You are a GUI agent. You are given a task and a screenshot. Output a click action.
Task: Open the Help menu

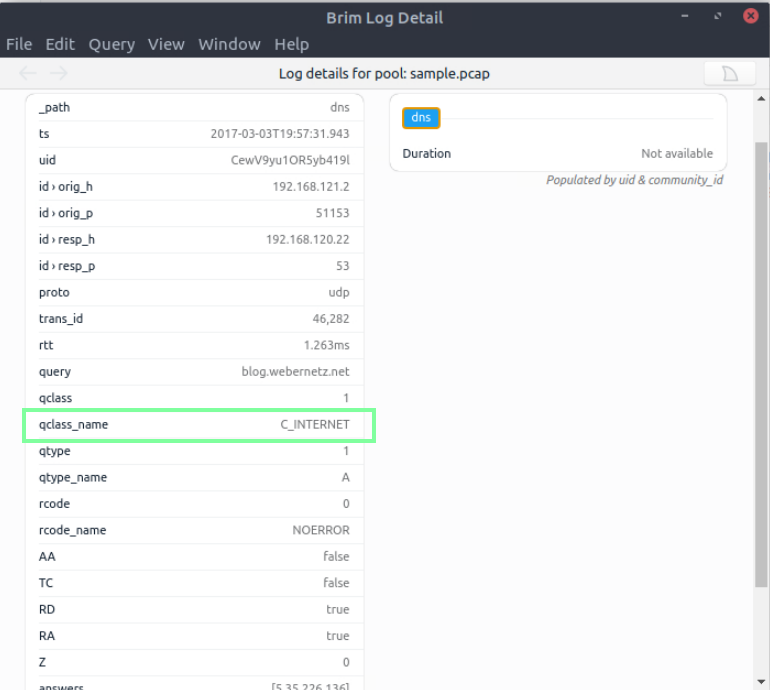click(291, 44)
